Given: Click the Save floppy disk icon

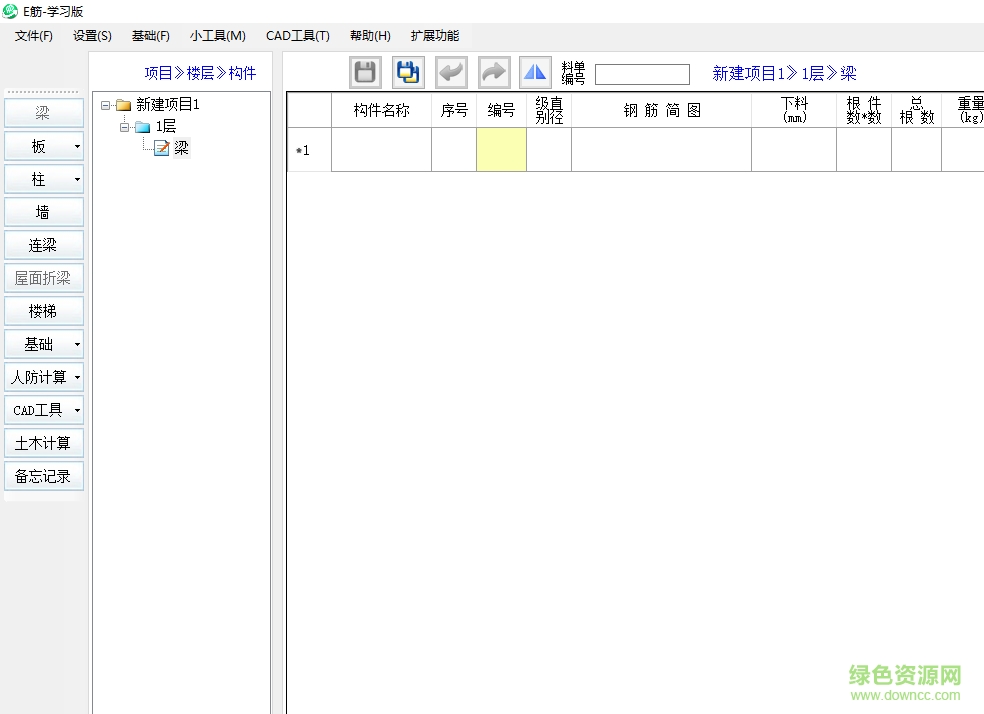Looking at the screenshot, I should [366, 72].
